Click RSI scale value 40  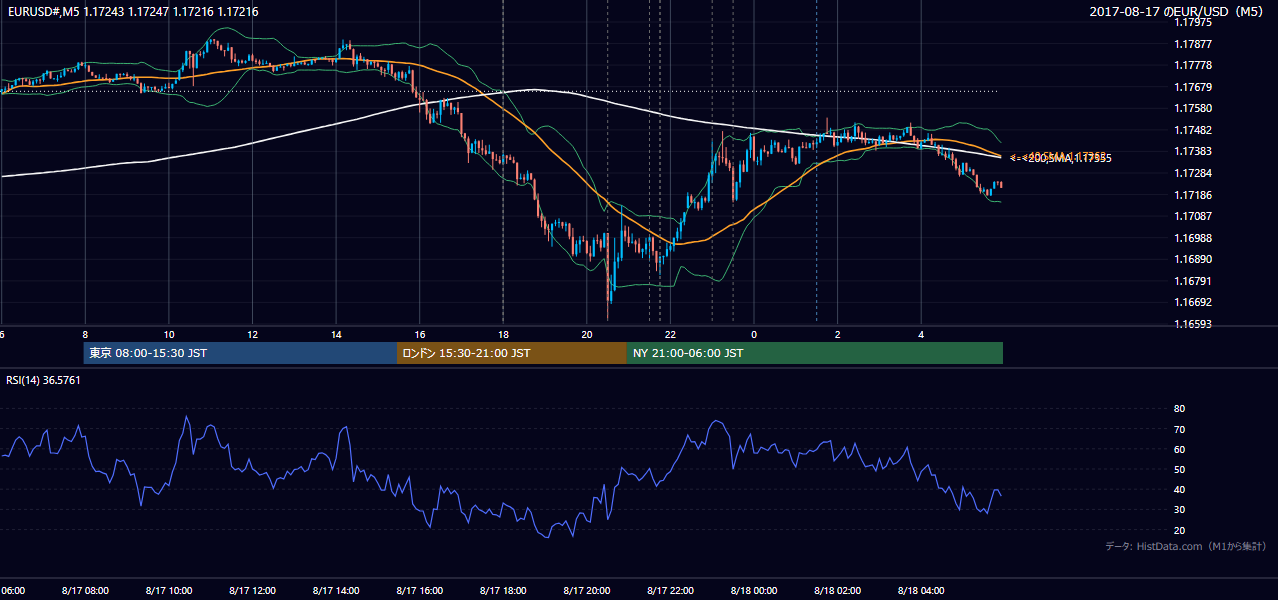pos(1179,489)
